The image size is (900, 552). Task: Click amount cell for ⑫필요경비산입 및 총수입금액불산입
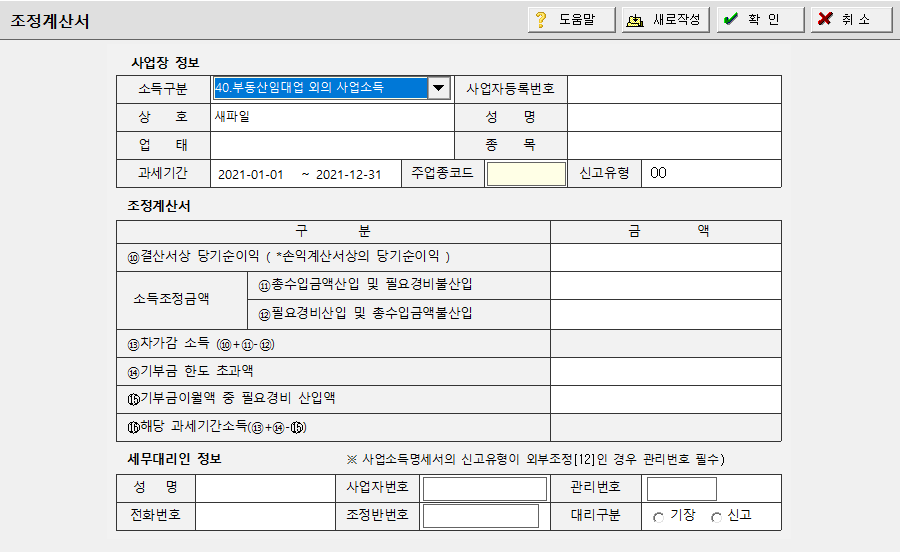tap(666, 314)
